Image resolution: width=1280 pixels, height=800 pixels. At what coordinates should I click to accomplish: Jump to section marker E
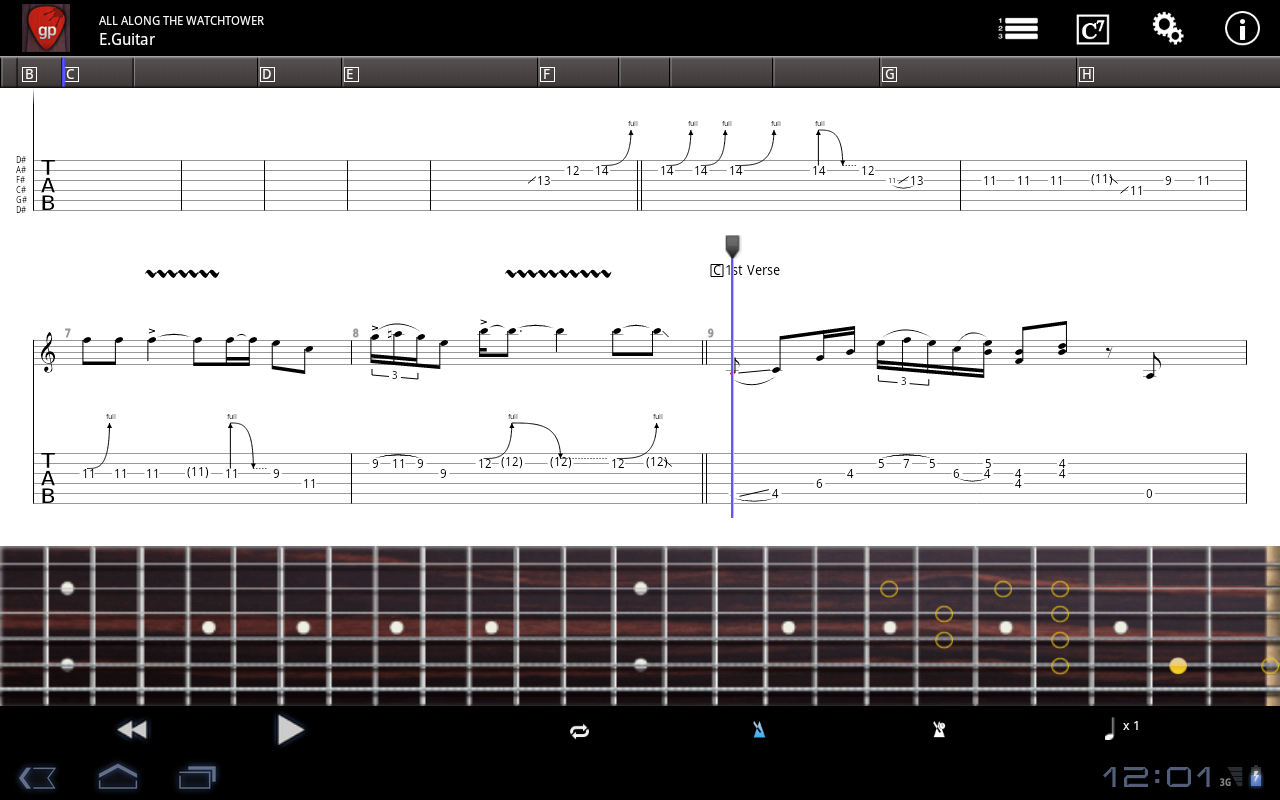tap(350, 74)
